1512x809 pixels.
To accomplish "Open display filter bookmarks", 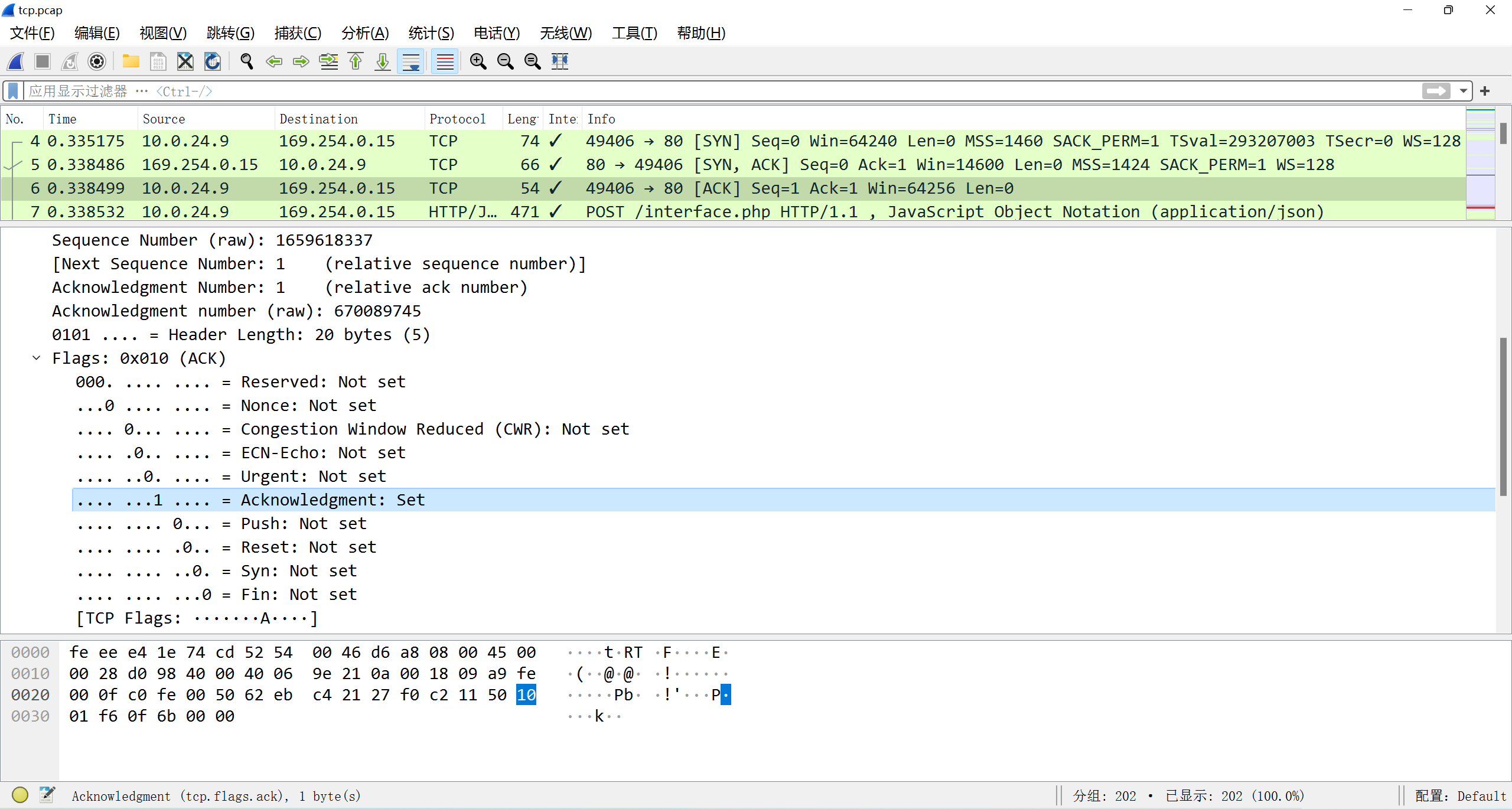I will [13, 91].
